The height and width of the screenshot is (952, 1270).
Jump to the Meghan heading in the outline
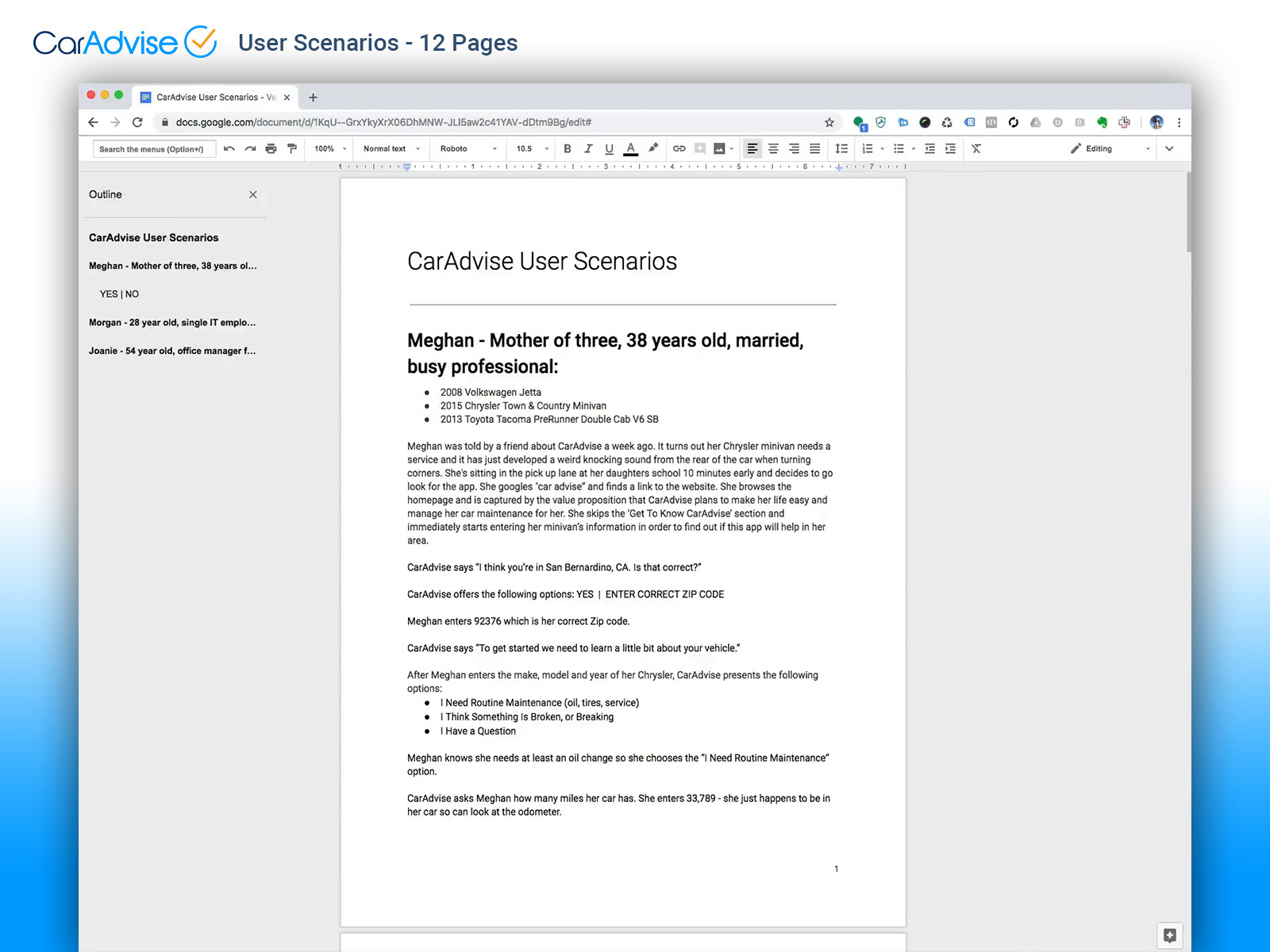(x=172, y=266)
